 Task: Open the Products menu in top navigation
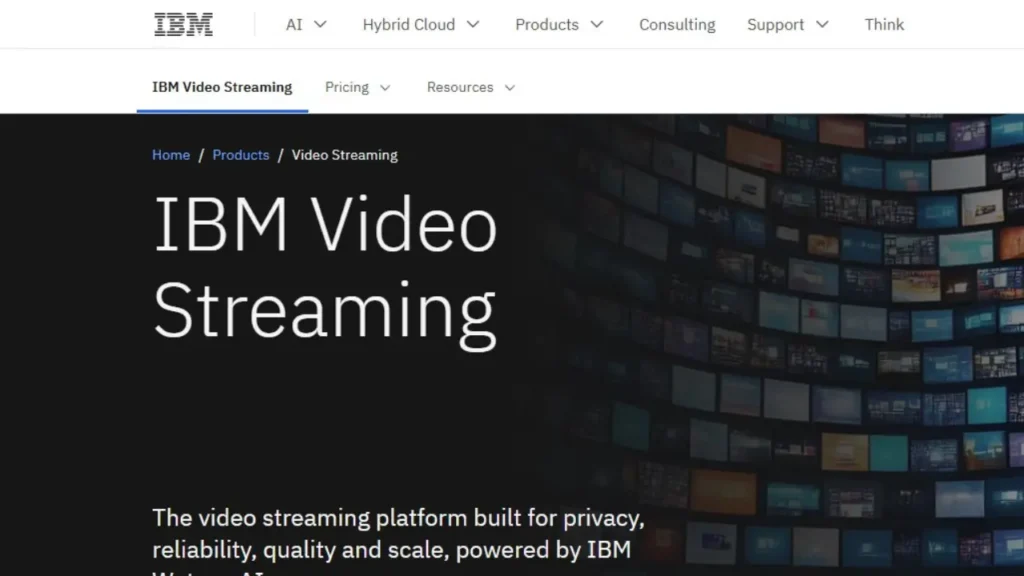point(559,24)
